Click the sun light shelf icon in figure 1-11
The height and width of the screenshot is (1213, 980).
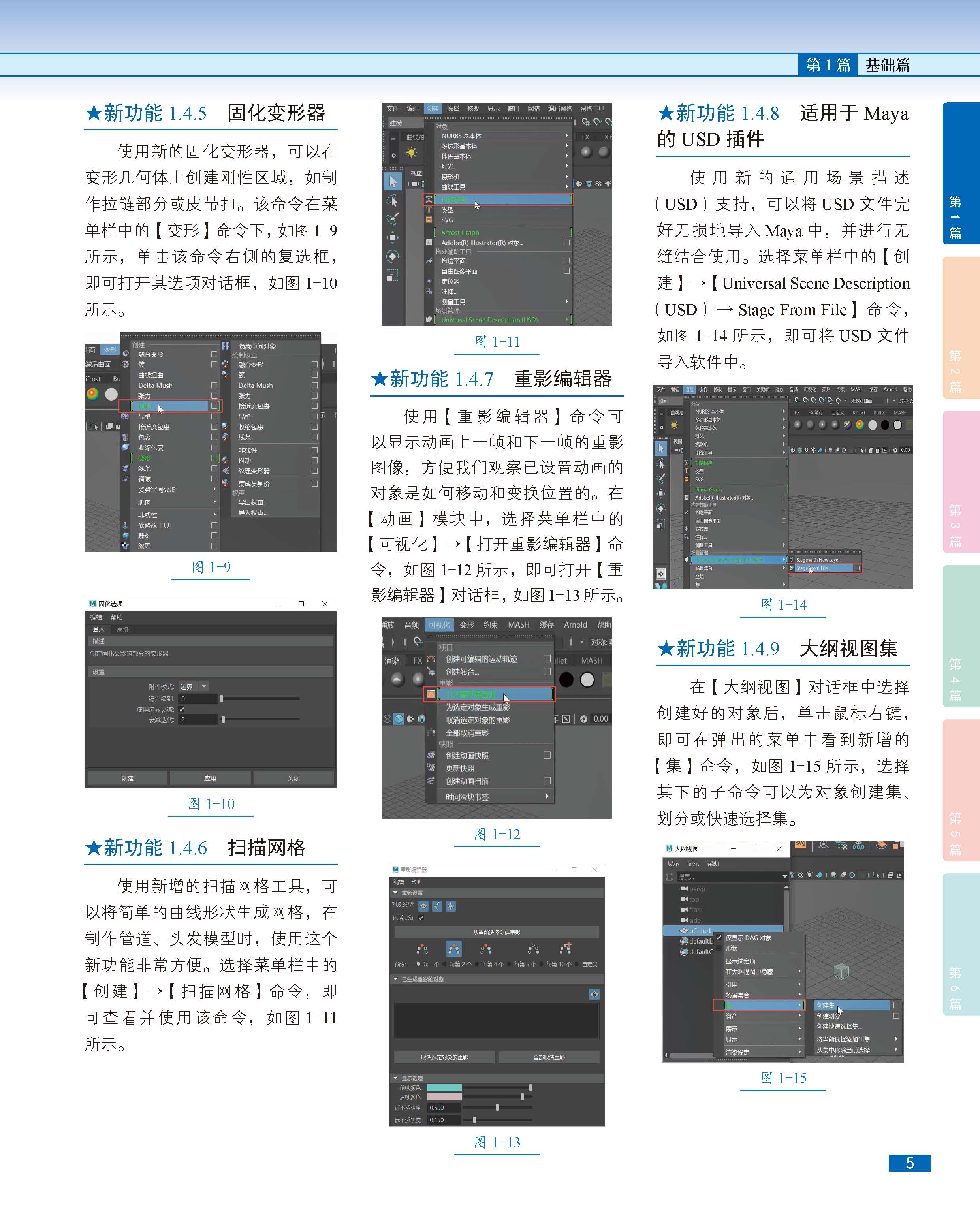[x=412, y=152]
